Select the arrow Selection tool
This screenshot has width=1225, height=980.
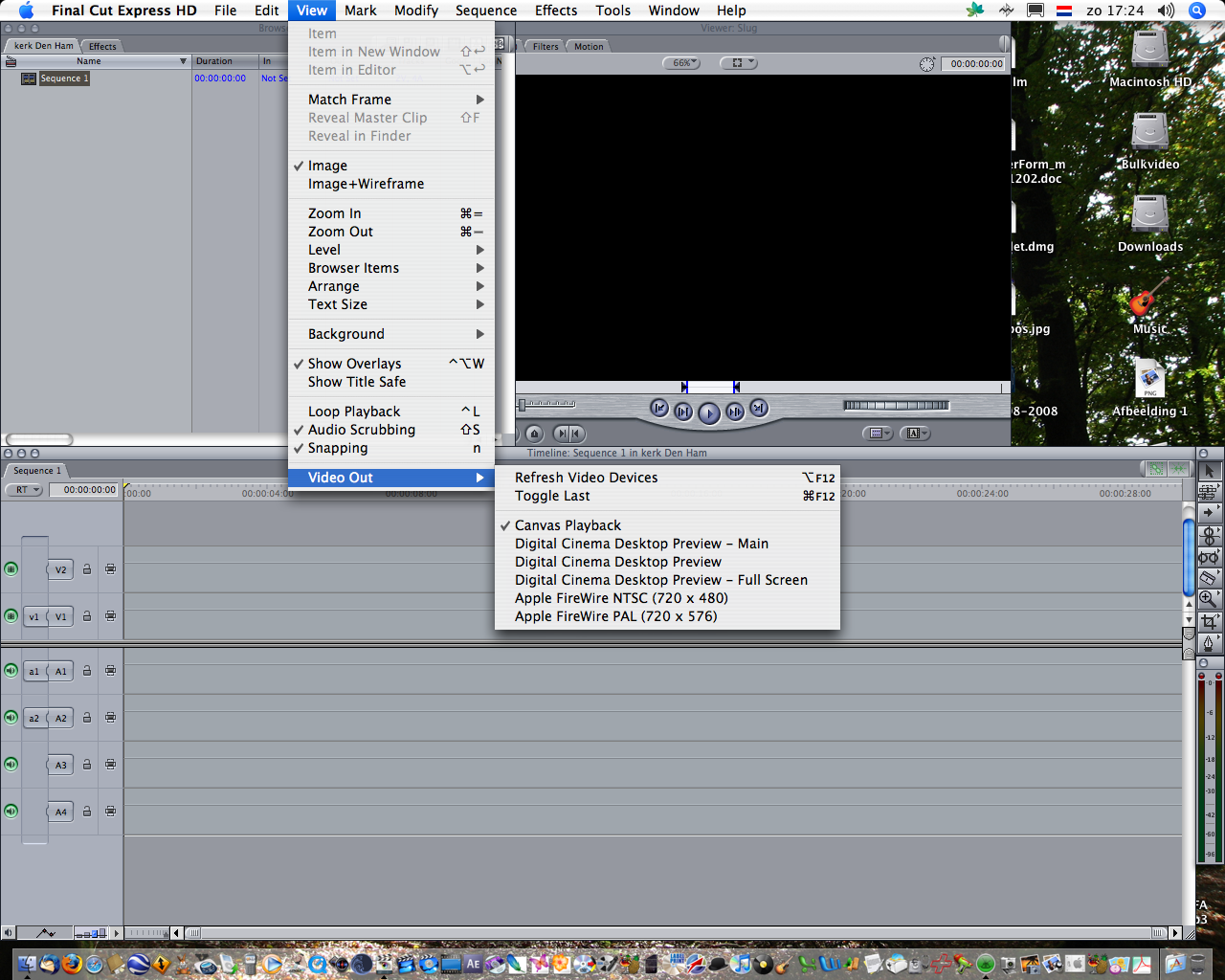click(x=1208, y=470)
